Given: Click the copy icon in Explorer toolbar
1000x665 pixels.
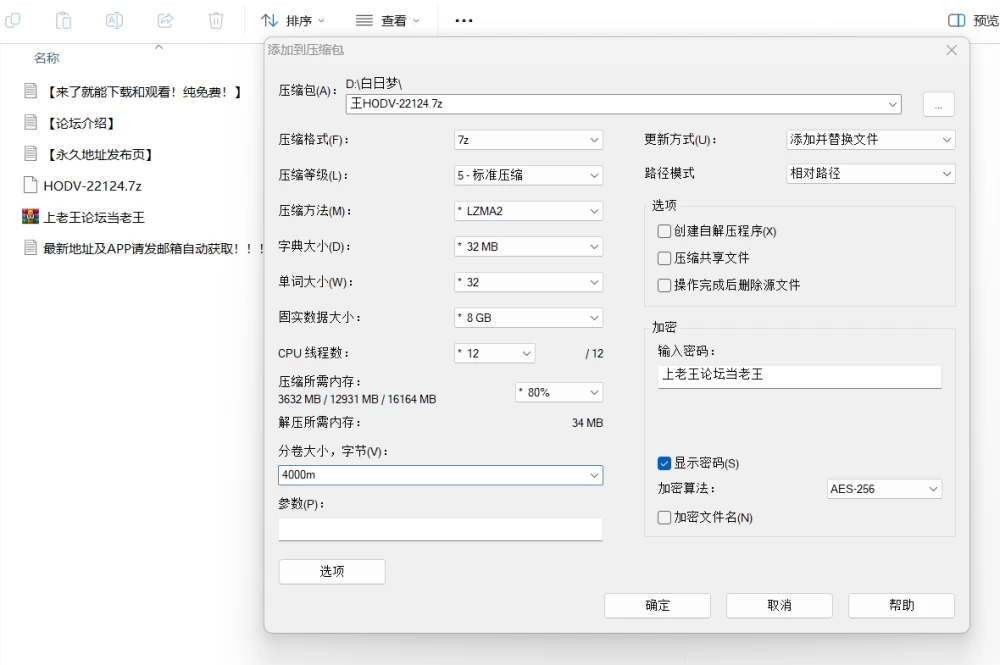Looking at the screenshot, I should pyautogui.click(x=13, y=20).
